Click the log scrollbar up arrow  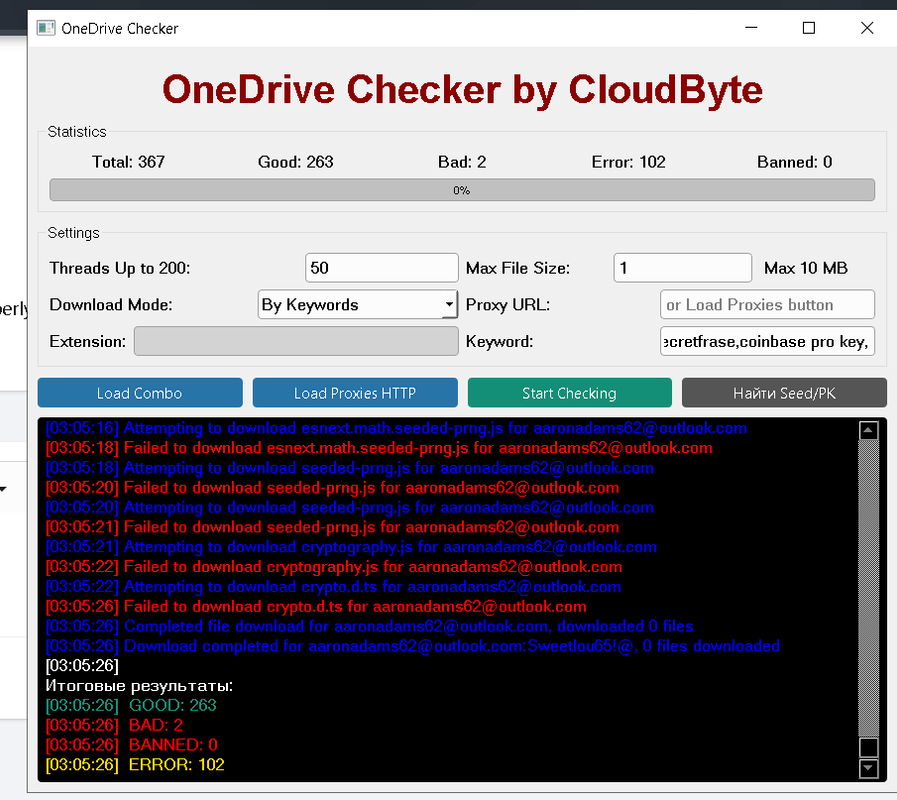(868, 430)
